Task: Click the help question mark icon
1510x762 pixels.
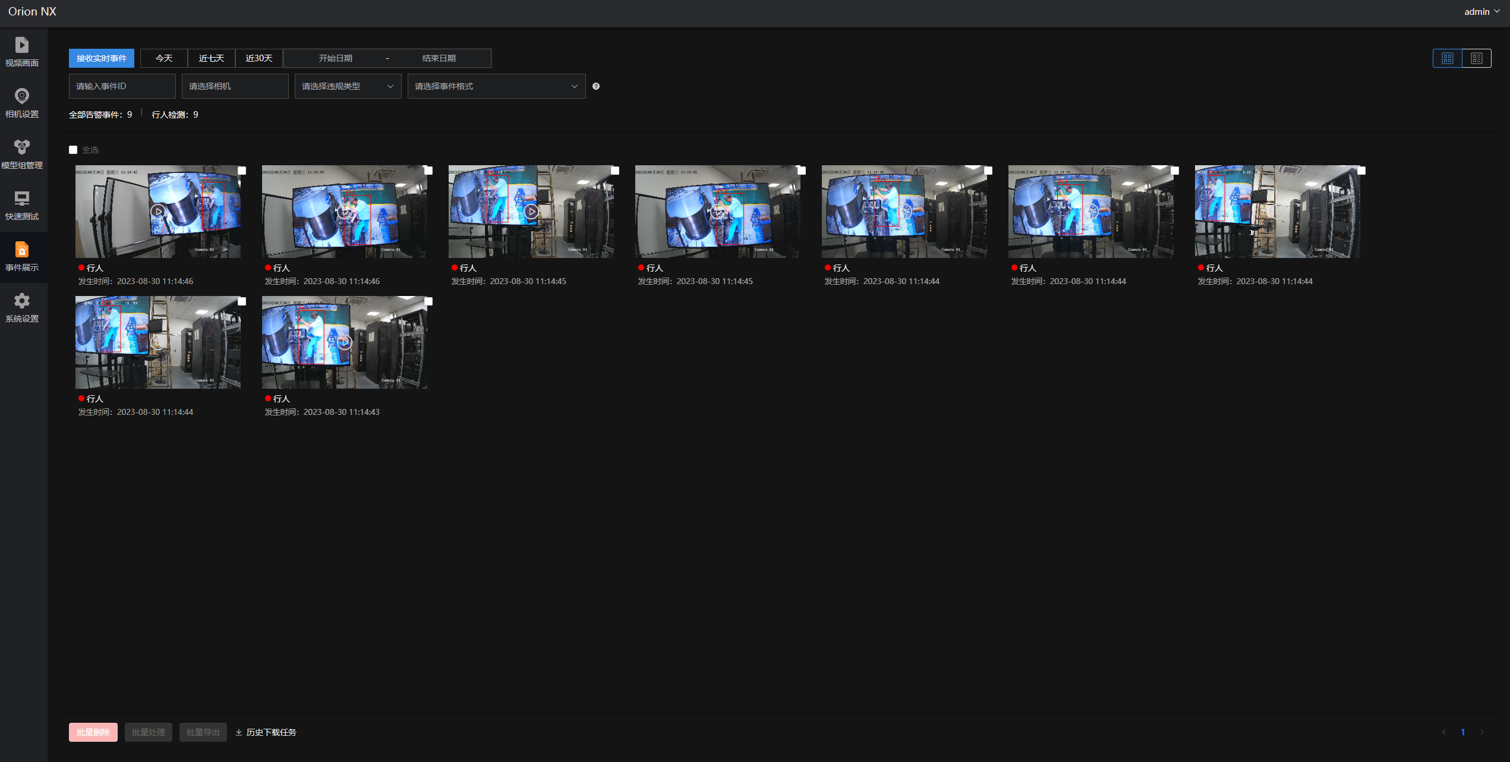Action: pos(596,86)
